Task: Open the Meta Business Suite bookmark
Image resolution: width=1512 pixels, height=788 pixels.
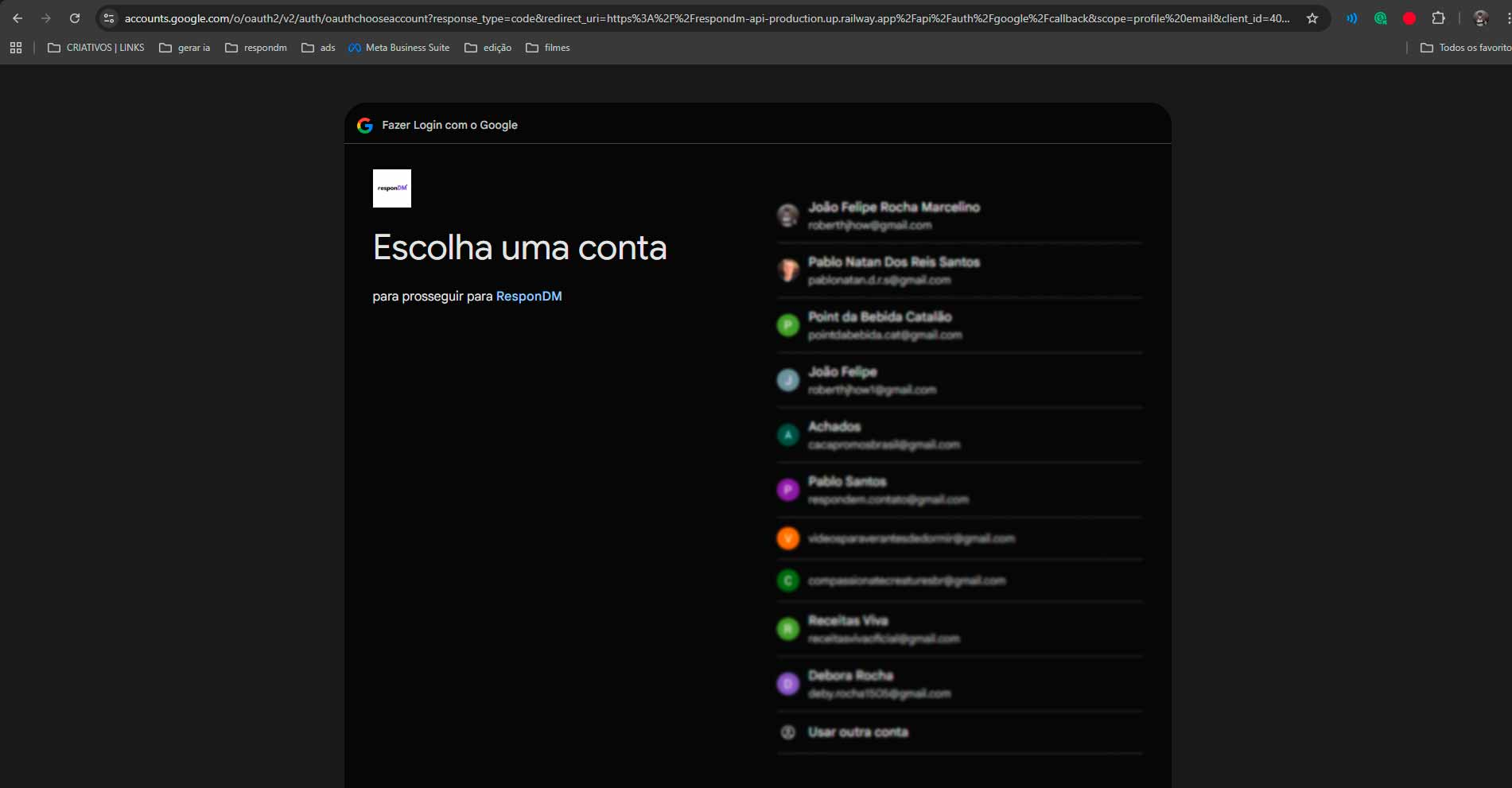Action: (x=399, y=48)
